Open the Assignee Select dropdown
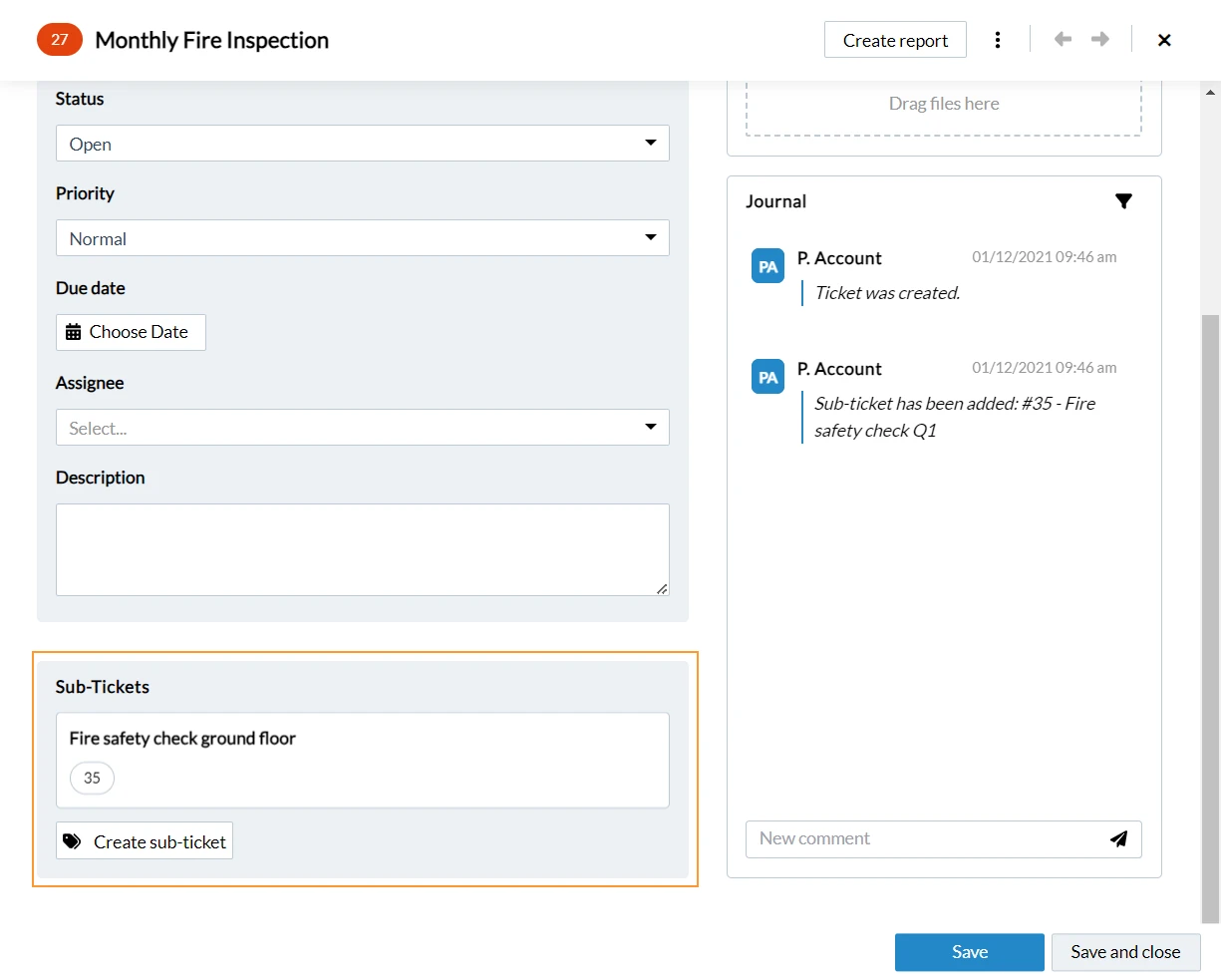The height and width of the screenshot is (980, 1221). pyautogui.click(x=363, y=428)
